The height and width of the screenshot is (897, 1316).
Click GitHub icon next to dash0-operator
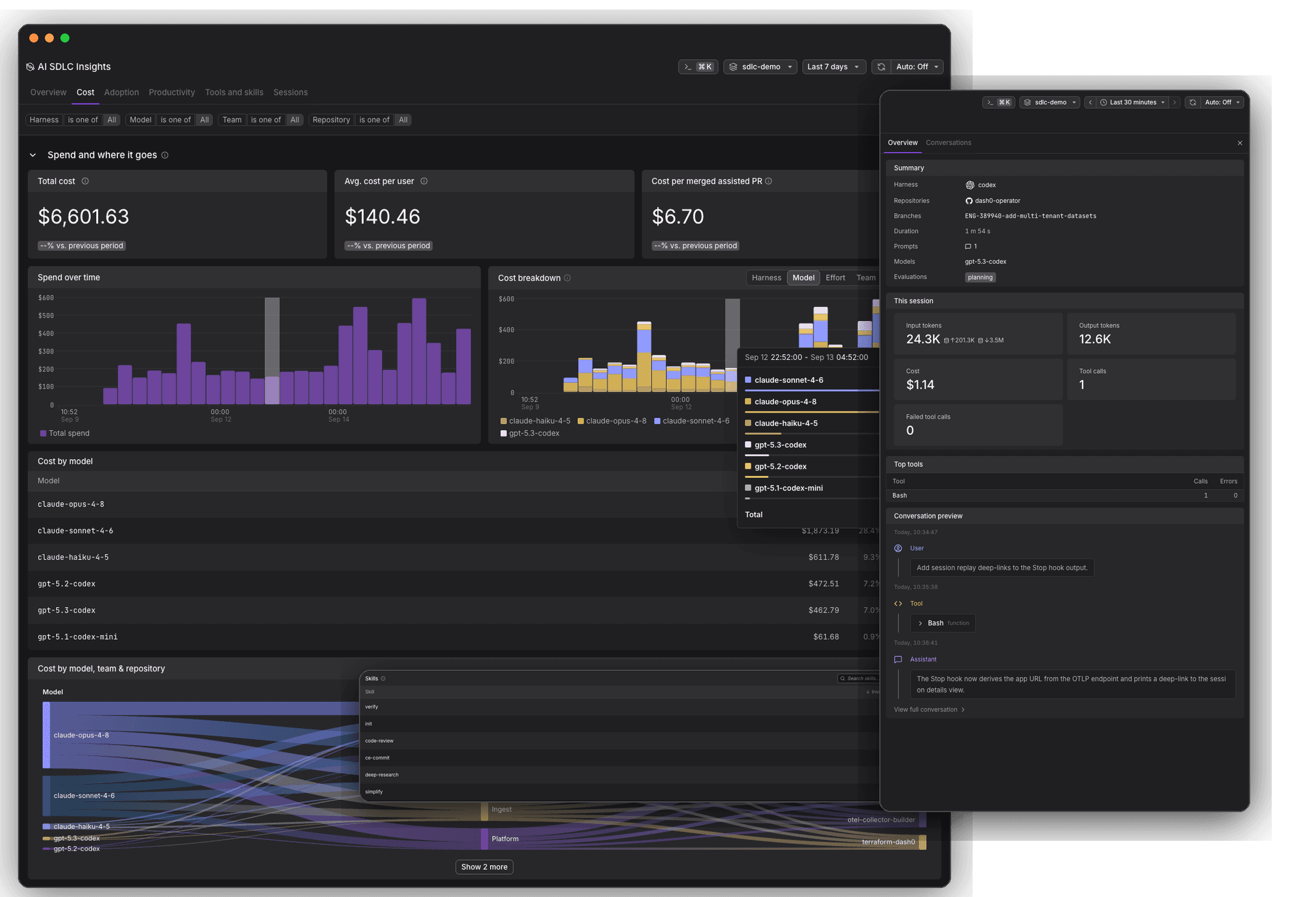tap(969, 201)
